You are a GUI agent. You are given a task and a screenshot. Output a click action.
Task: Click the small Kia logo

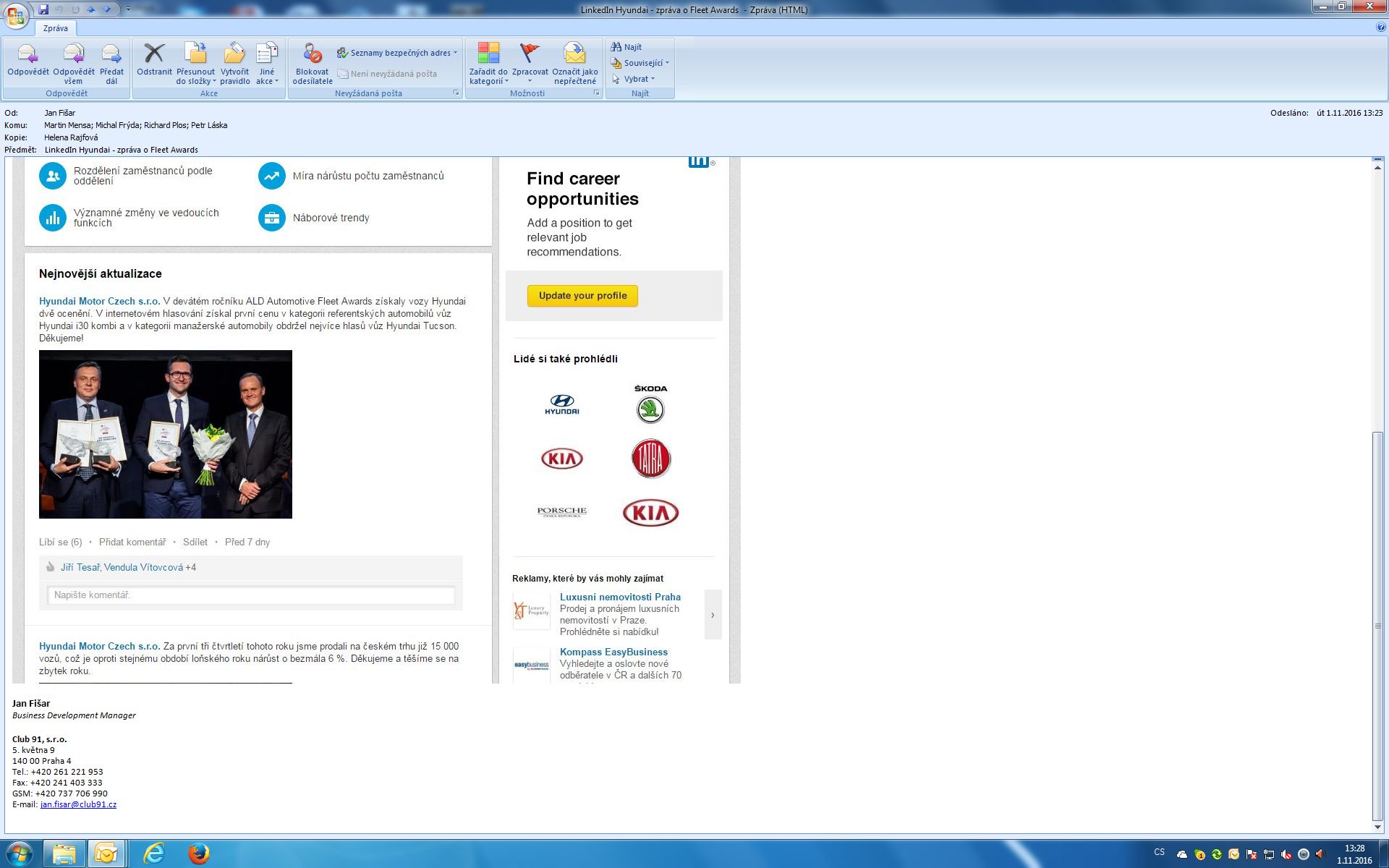562,459
